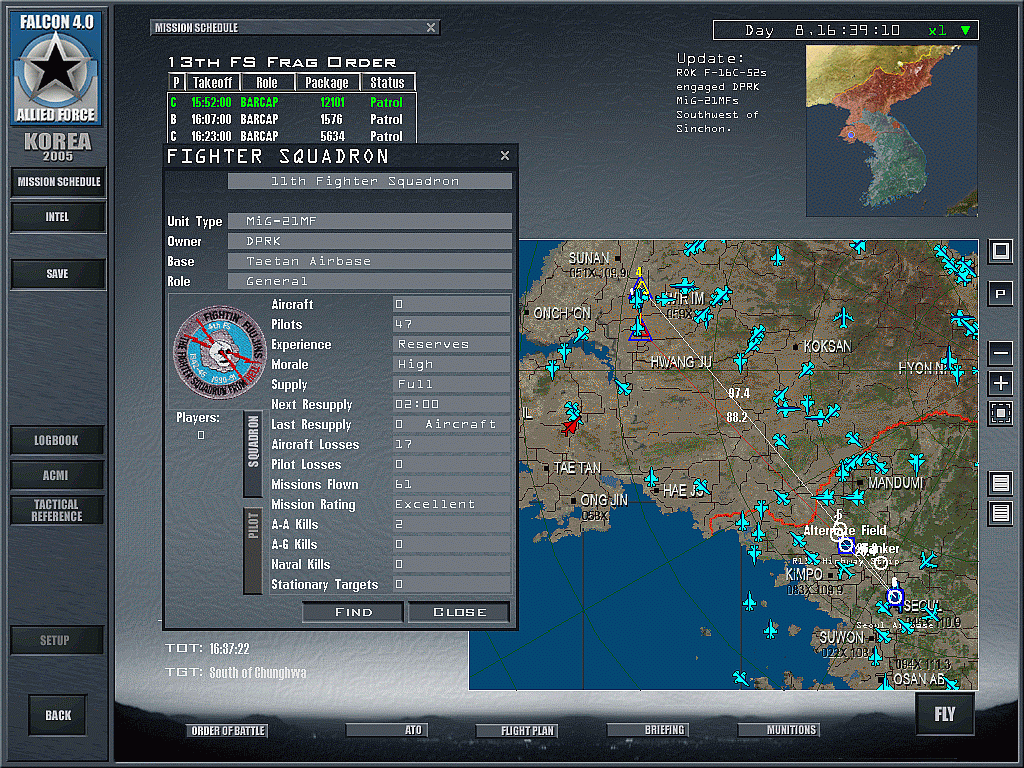Select the red enemy aircraft on map
This screenshot has width=1024, height=768.
569,426
